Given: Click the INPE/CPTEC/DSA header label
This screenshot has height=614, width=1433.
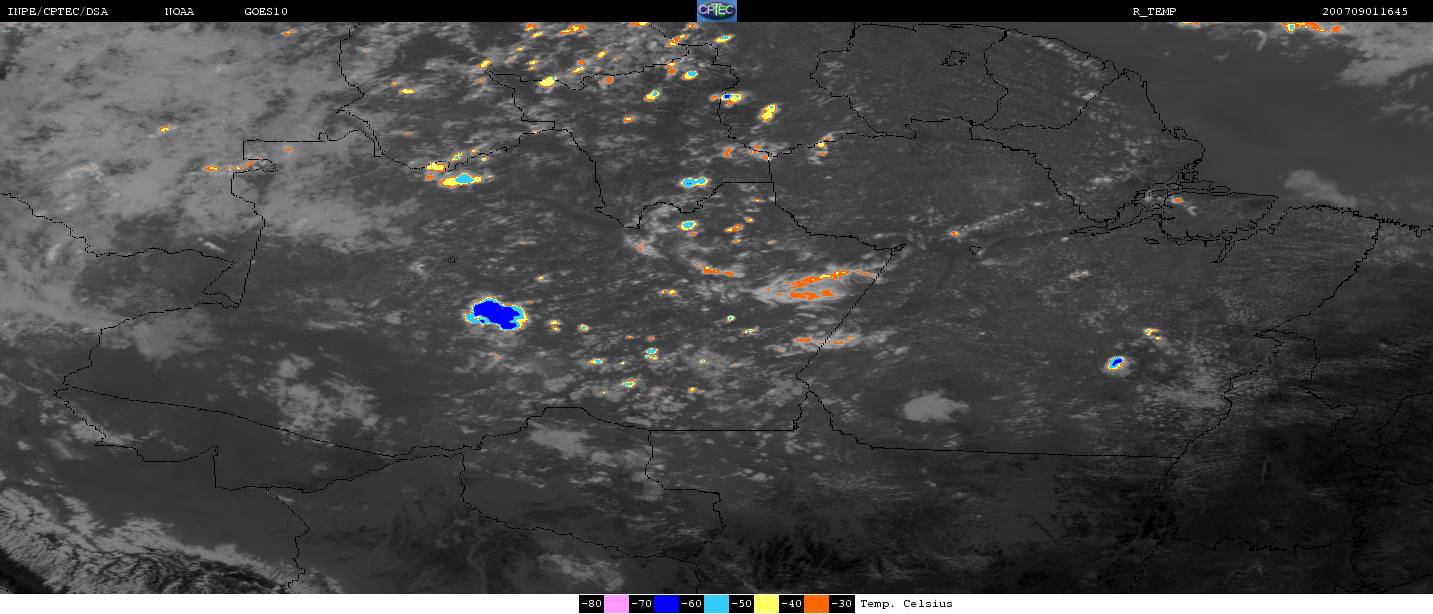Looking at the screenshot, I should pos(57,12).
